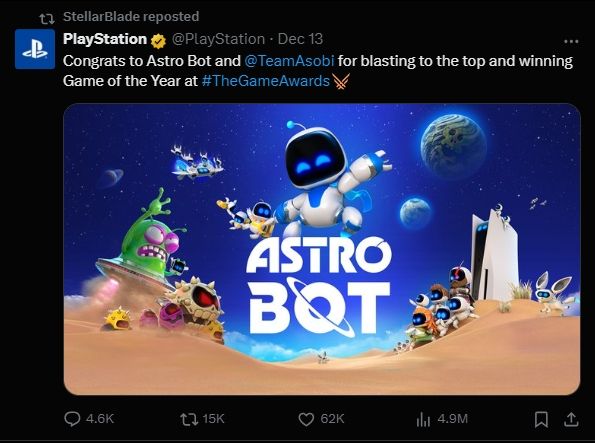Open the StellarBlade reposted label
This screenshot has width=595, height=443.
[131, 17]
